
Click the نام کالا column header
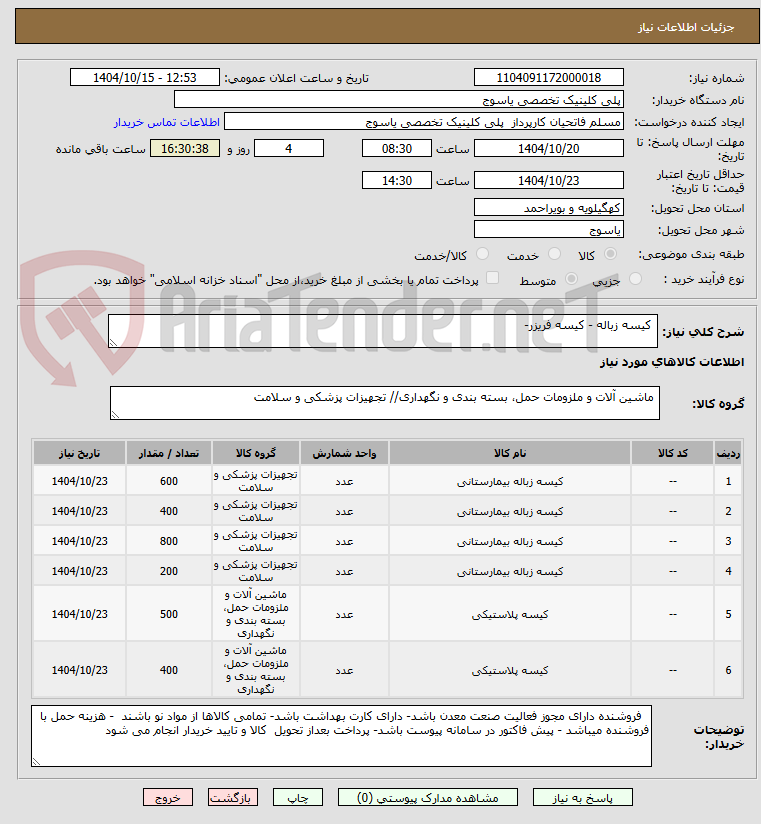(510, 453)
